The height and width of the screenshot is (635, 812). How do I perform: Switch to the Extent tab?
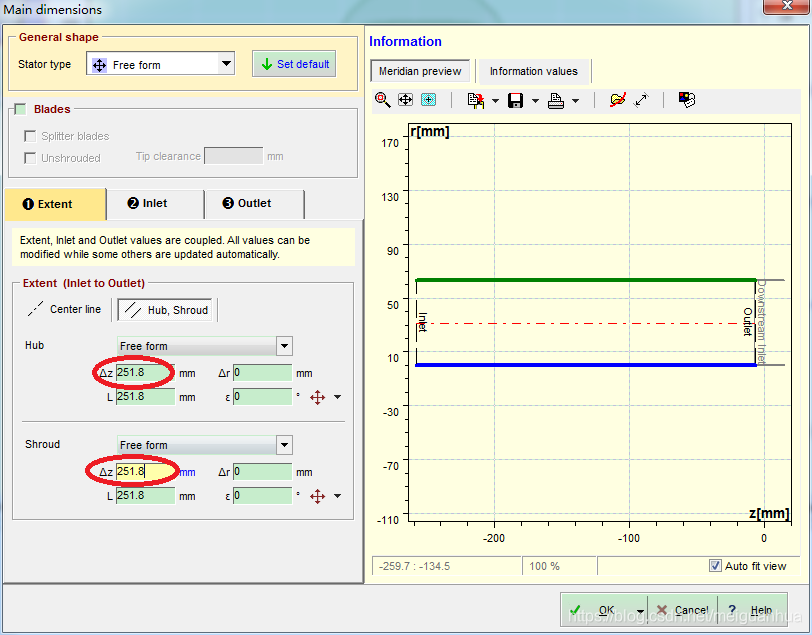(55, 204)
